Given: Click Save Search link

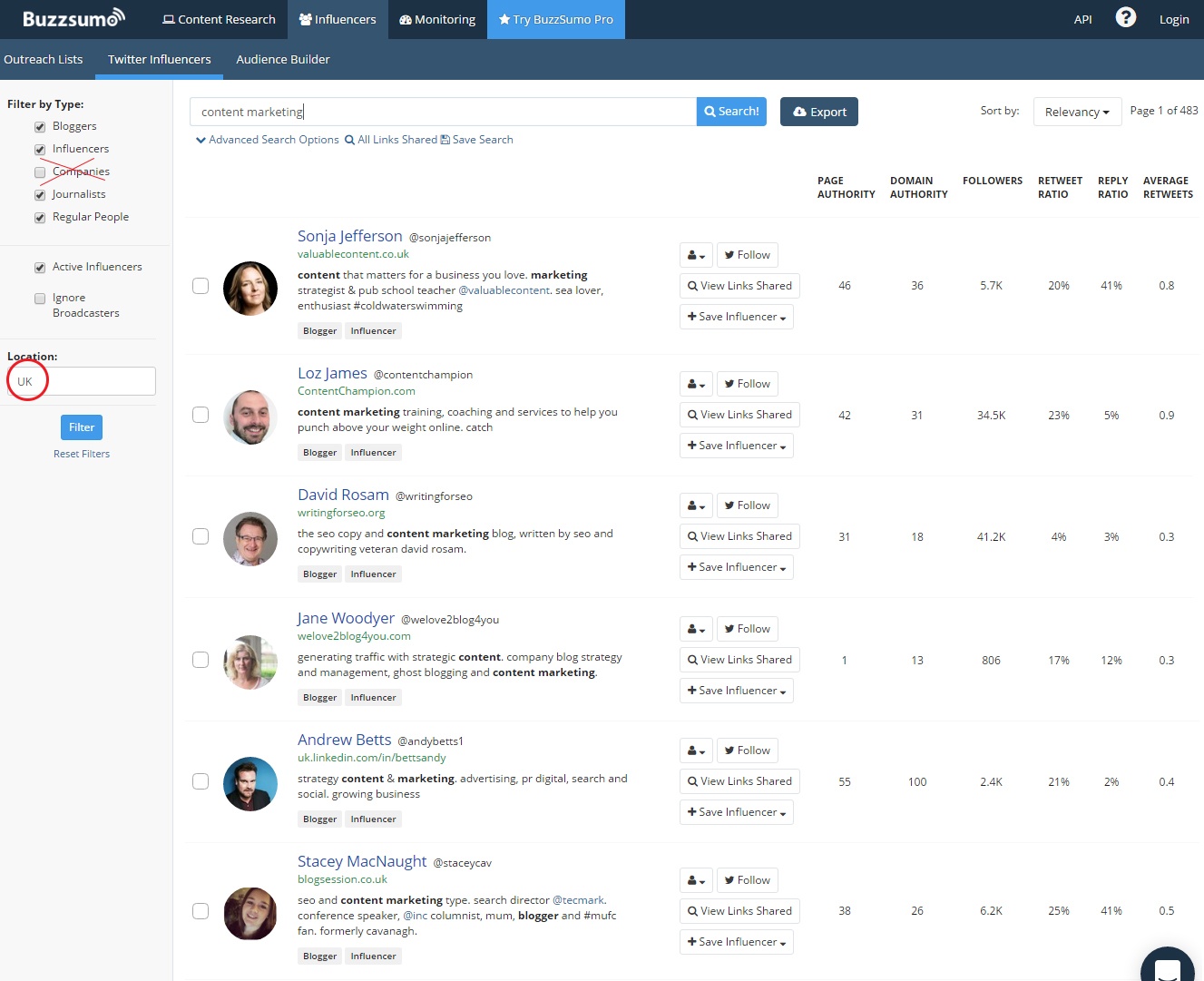Looking at the screenshot, I should click(477, 140).
